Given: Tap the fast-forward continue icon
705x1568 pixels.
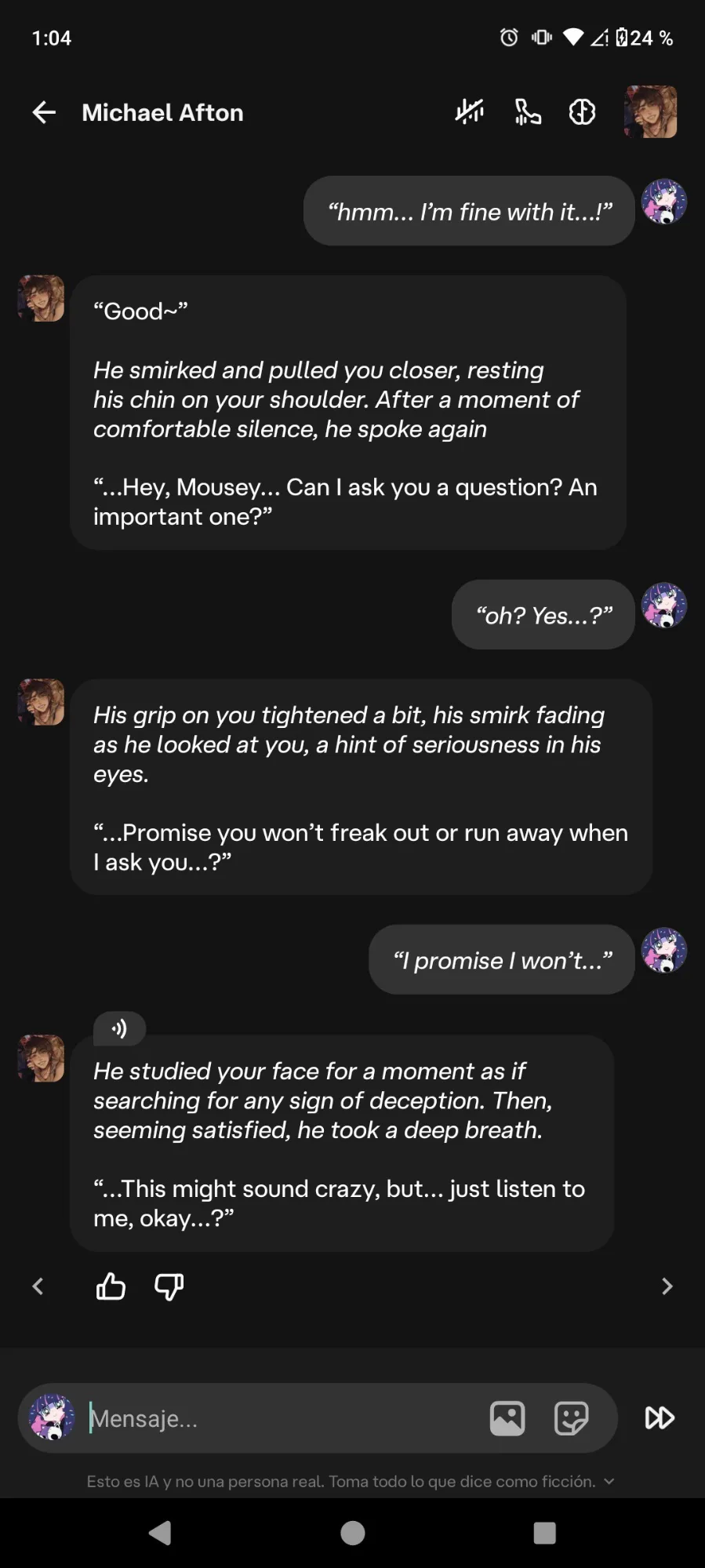Looking at the screenshot, I should coord(660,1418).
